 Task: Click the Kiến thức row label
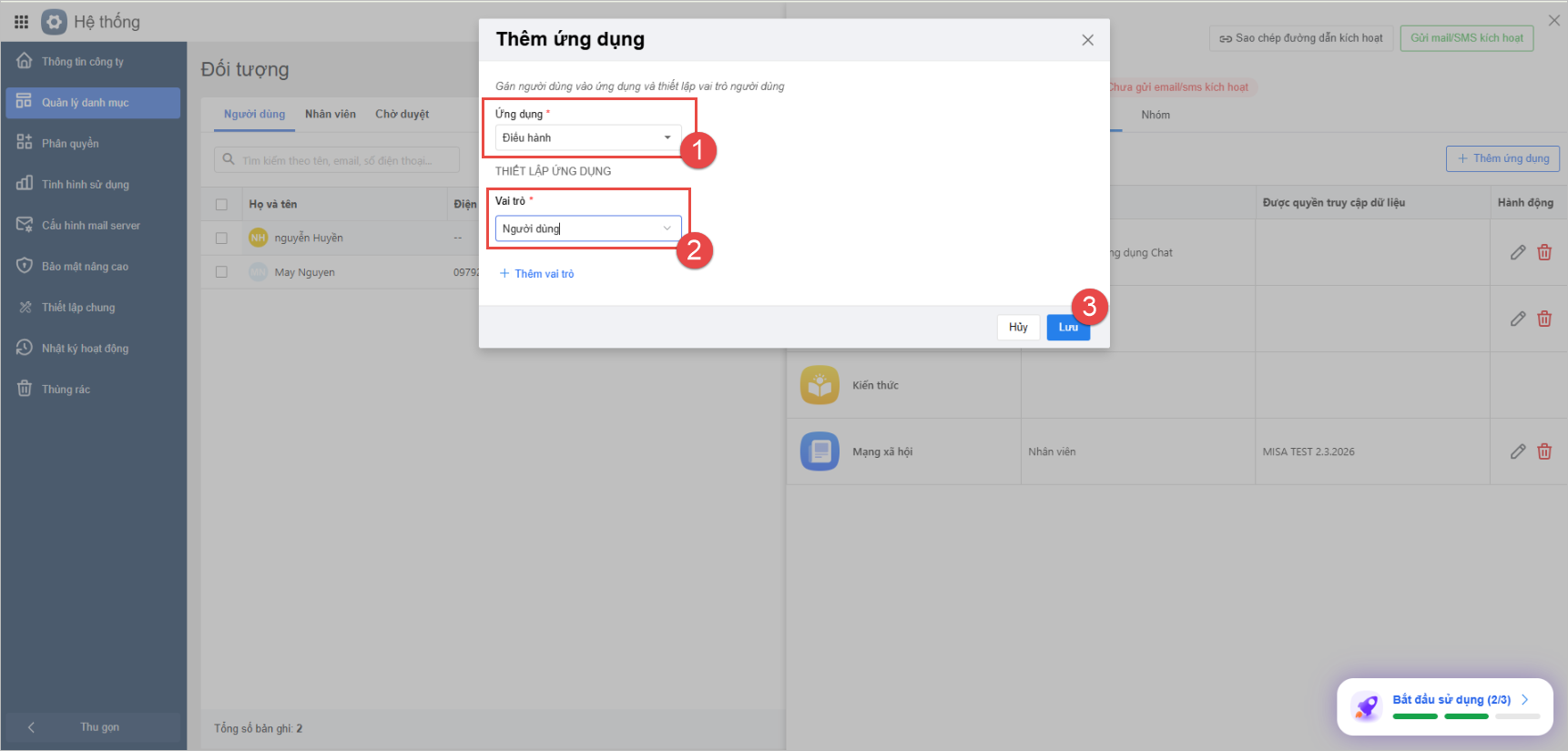876,386
